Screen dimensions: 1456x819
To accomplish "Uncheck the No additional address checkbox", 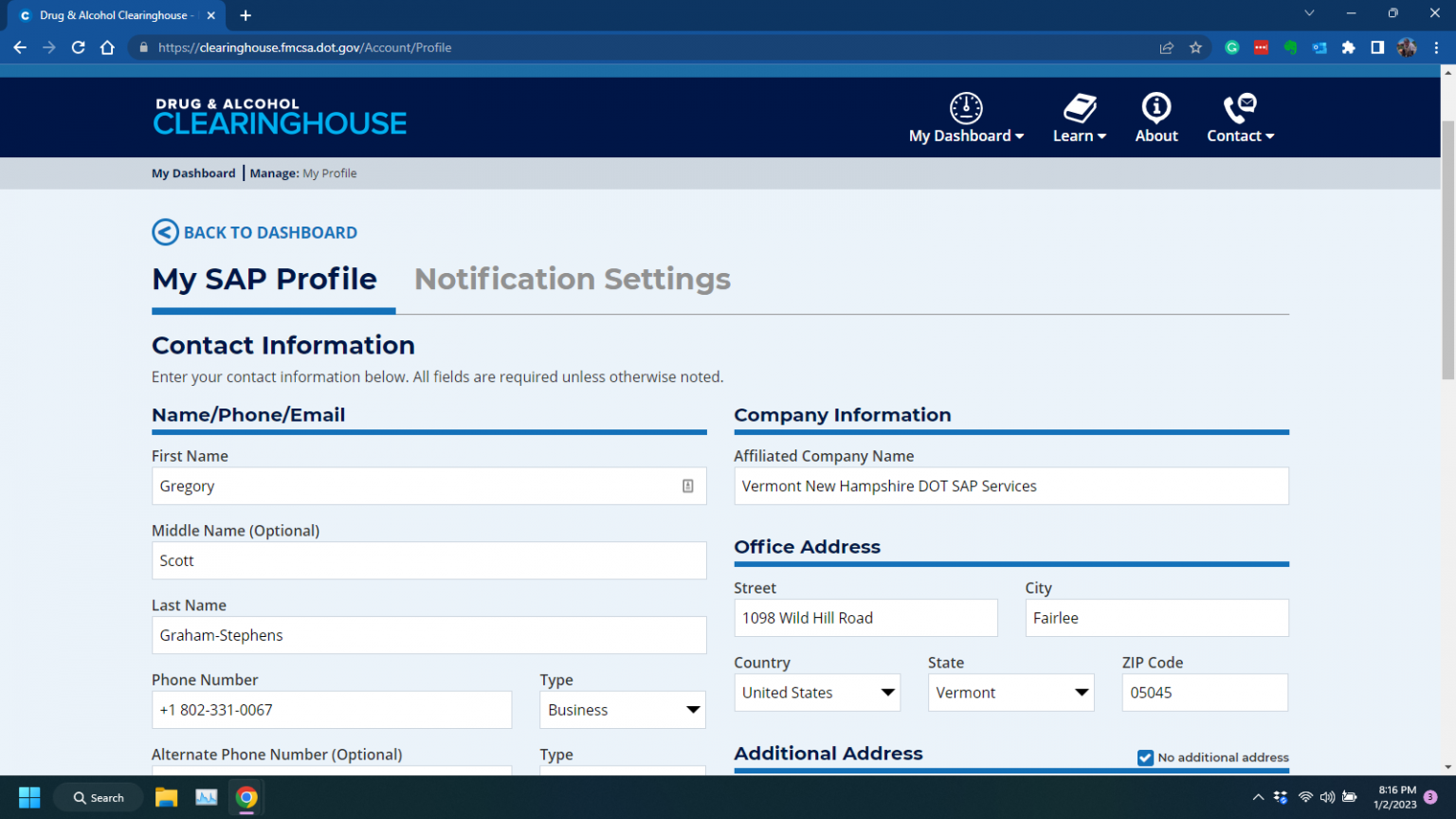I will pyautogui.click(x=1145, y=757).
